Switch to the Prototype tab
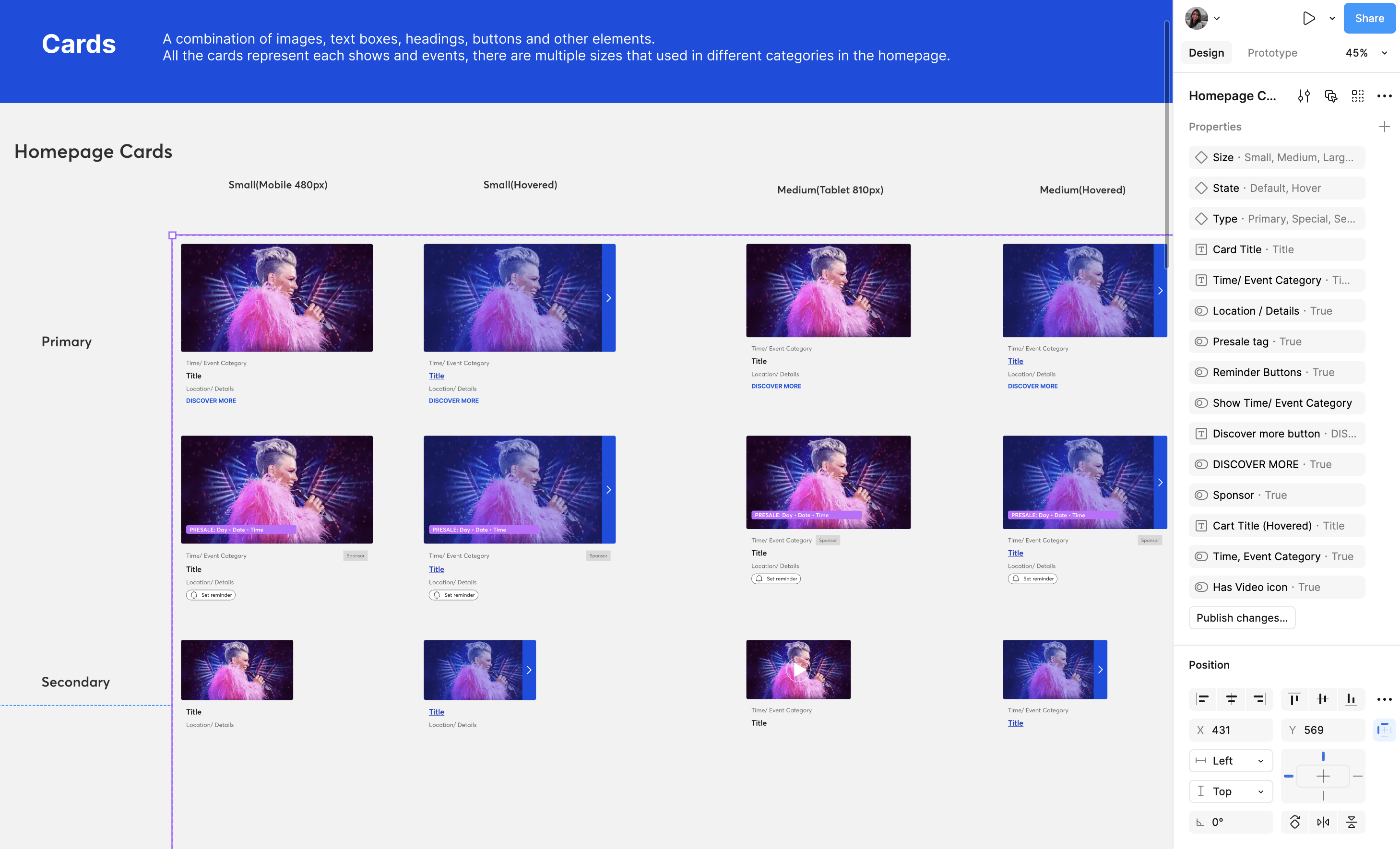This screenshot has height=849, width=1400. (1271, 53)
